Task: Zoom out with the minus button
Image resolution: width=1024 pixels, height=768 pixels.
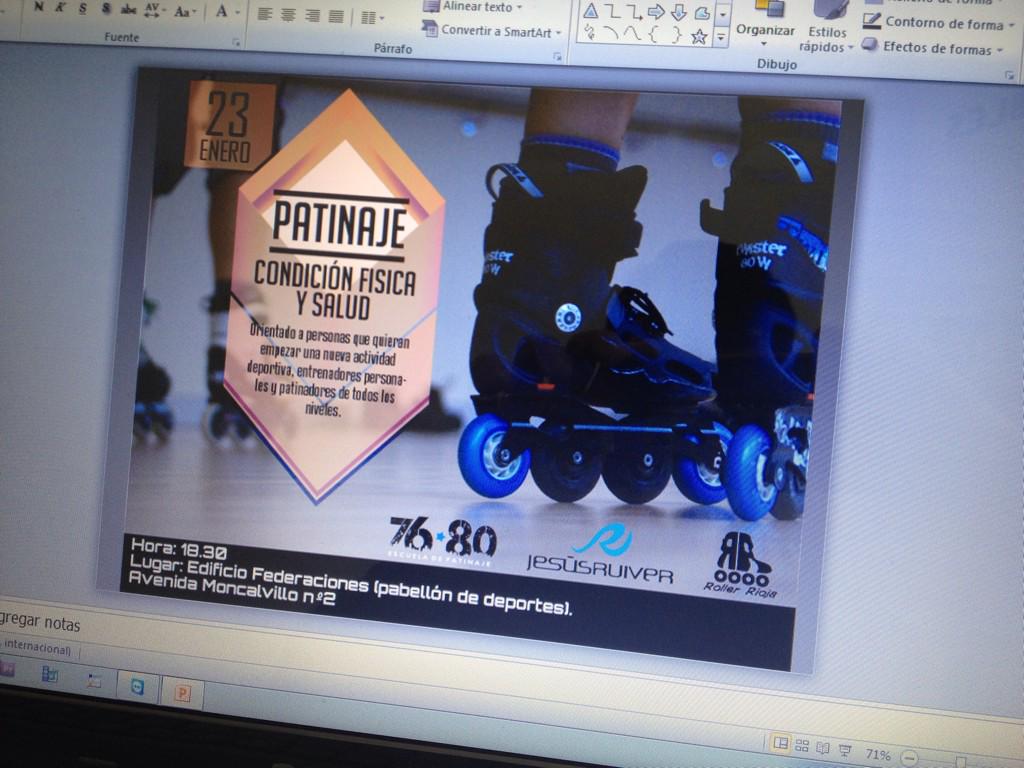Action: point(909,759)
